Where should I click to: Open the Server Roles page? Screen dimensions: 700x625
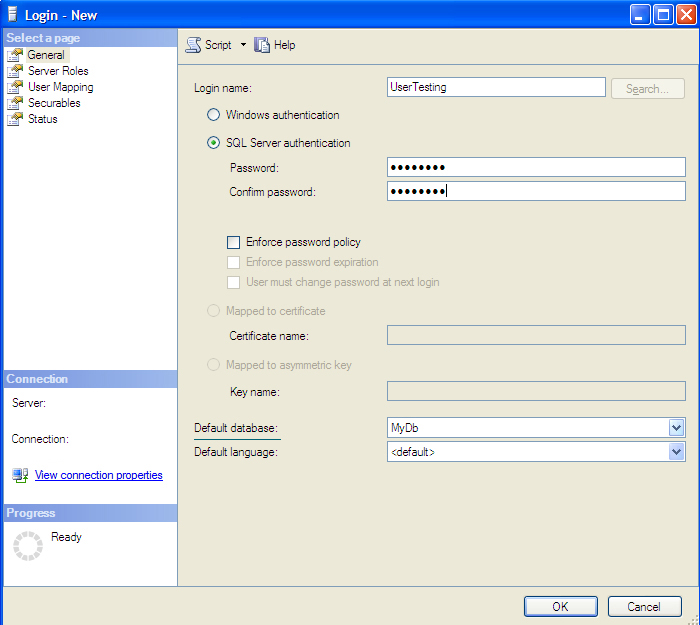pos(58,71)
